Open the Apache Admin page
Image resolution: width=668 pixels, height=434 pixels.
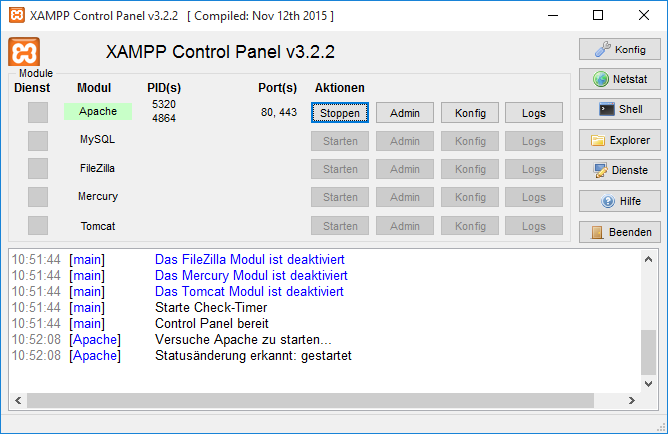[x=404, y=113]
